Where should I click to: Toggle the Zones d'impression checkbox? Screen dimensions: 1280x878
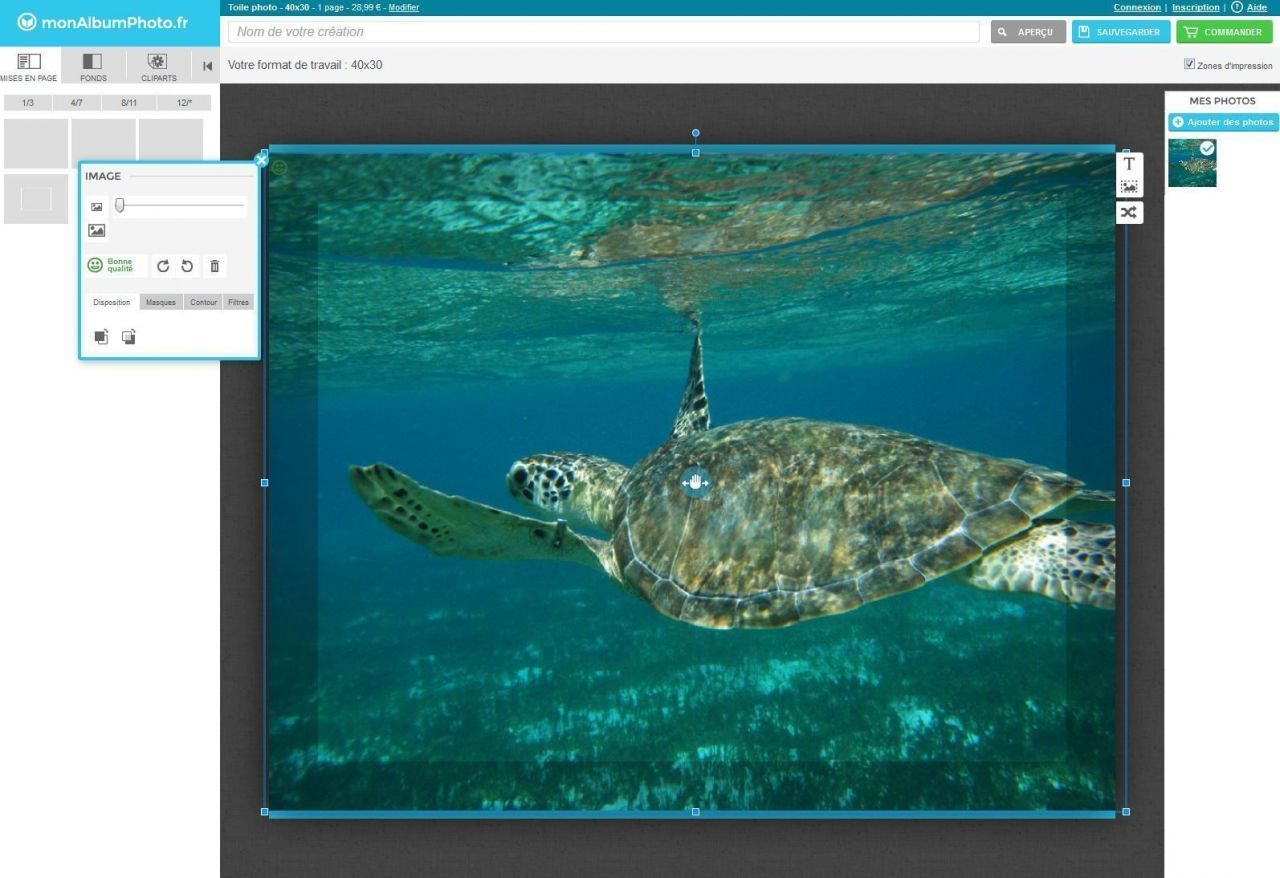pos(1189,64)
